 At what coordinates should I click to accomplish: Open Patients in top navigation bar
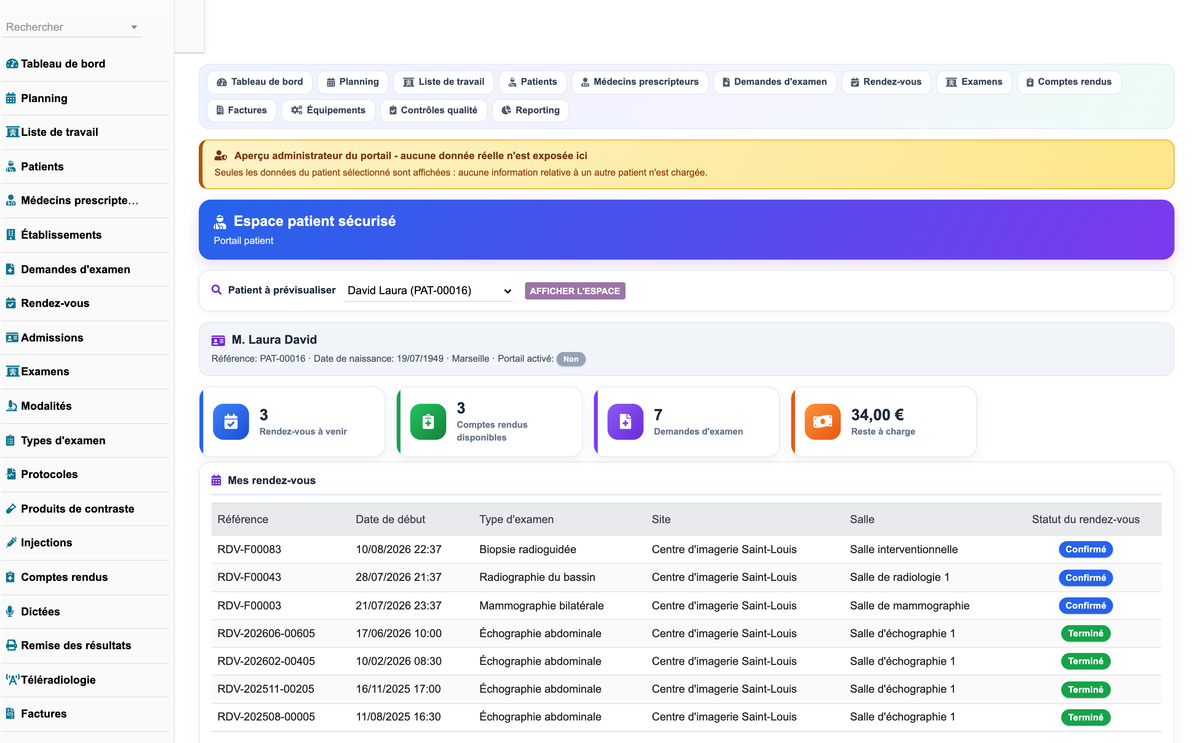tap(532, 82)
